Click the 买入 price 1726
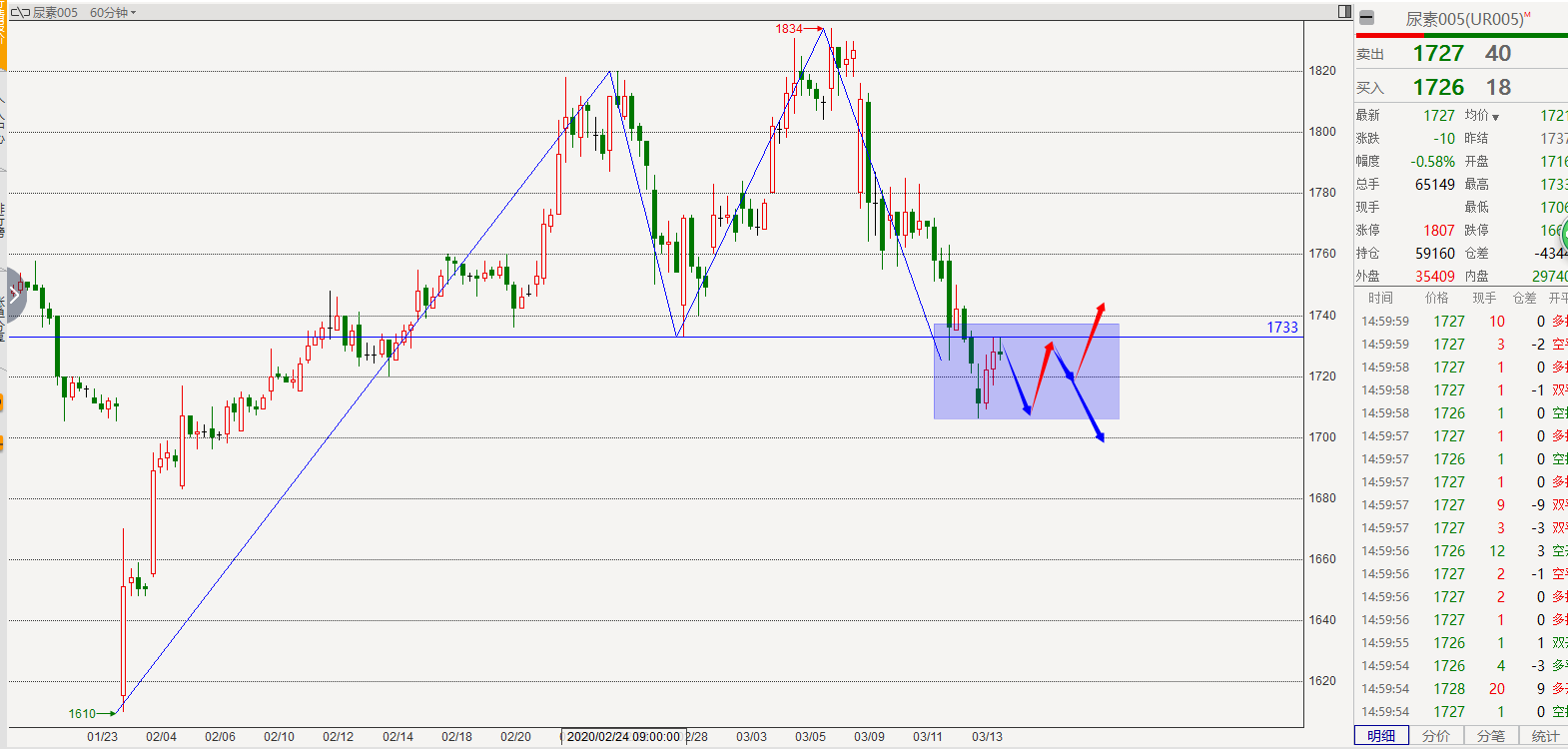Image resolution: width=1568 pixels, height=749 pixels. (x=1438, y=88)
